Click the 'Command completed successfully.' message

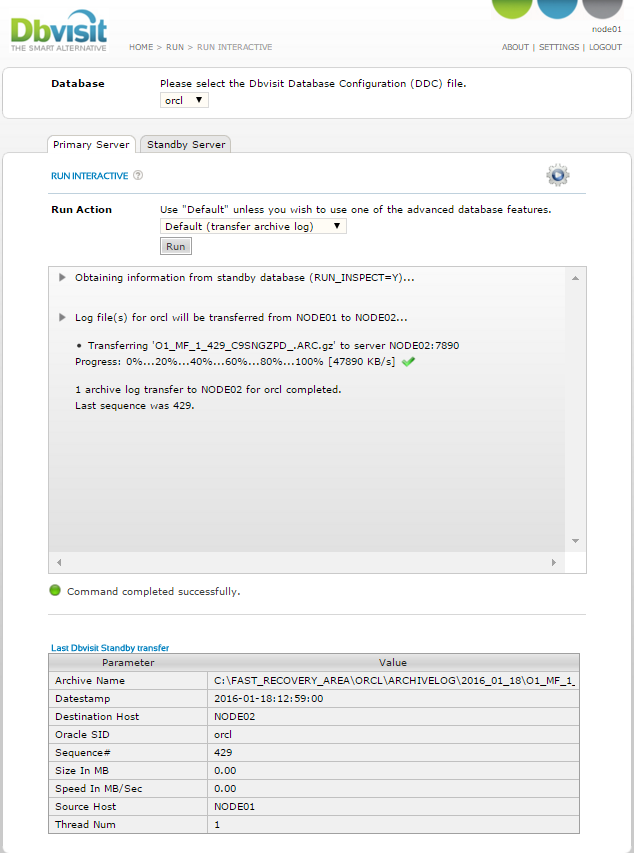point(153,591)
